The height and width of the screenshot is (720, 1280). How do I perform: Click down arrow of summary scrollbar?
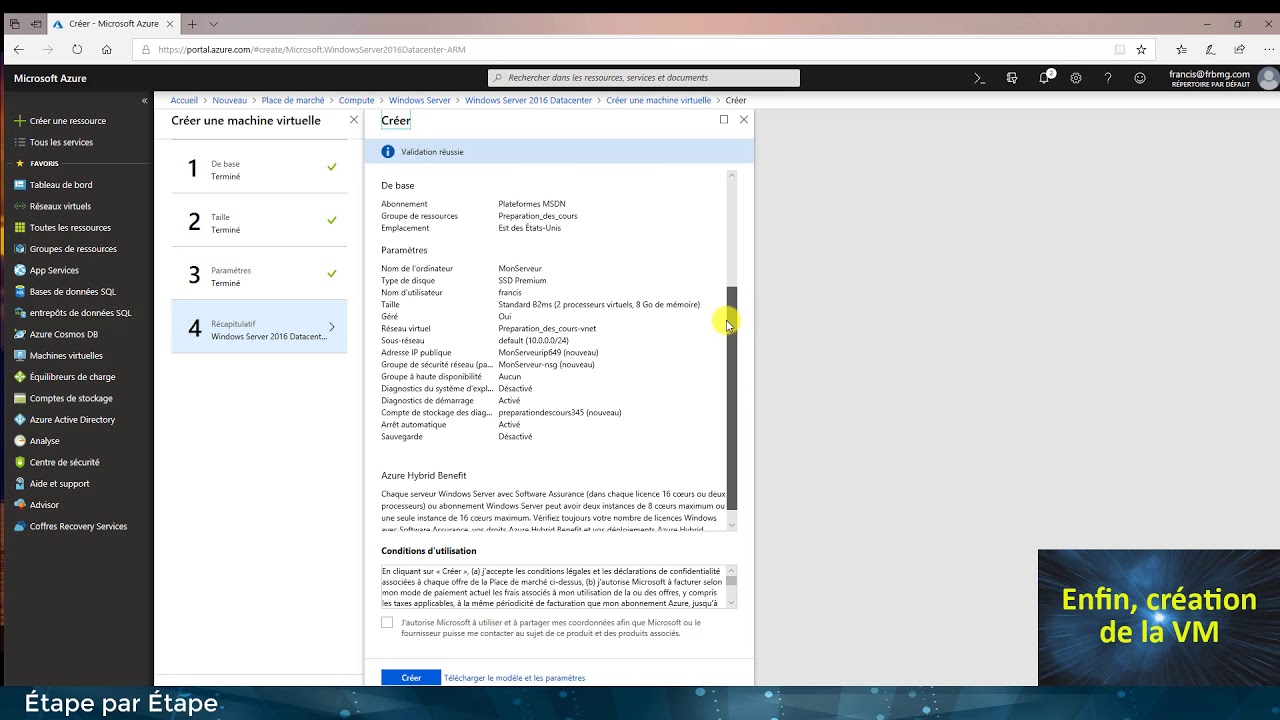731,525
